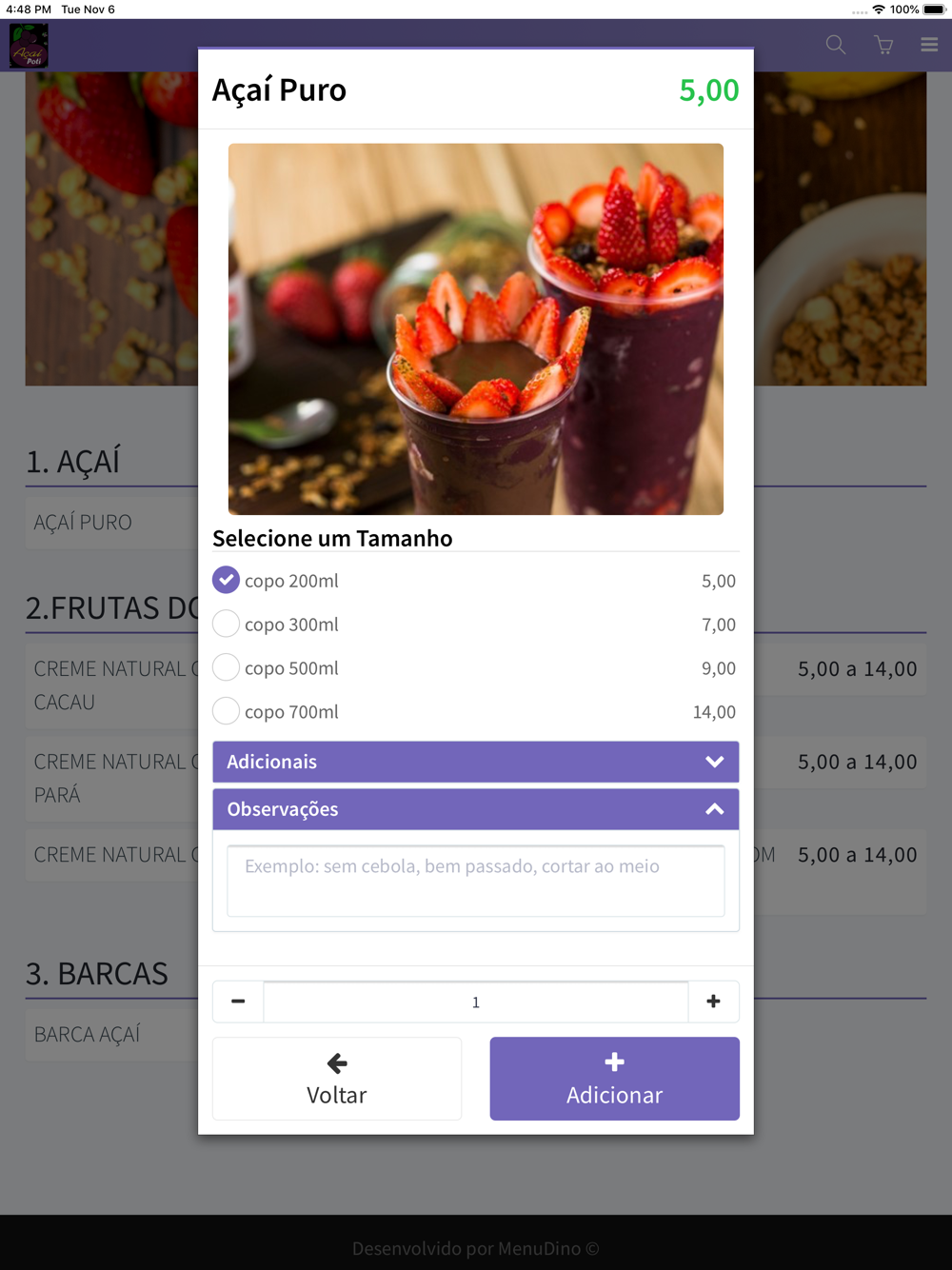Click the Adicionais header bar

point(476,762)
